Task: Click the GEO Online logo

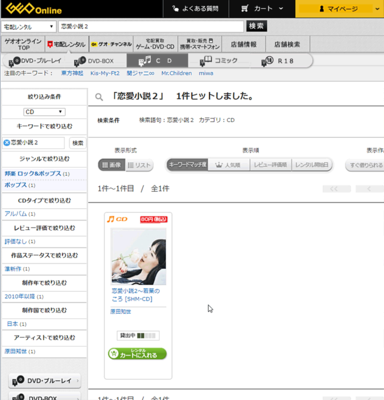Action: (x=34, y=9)
